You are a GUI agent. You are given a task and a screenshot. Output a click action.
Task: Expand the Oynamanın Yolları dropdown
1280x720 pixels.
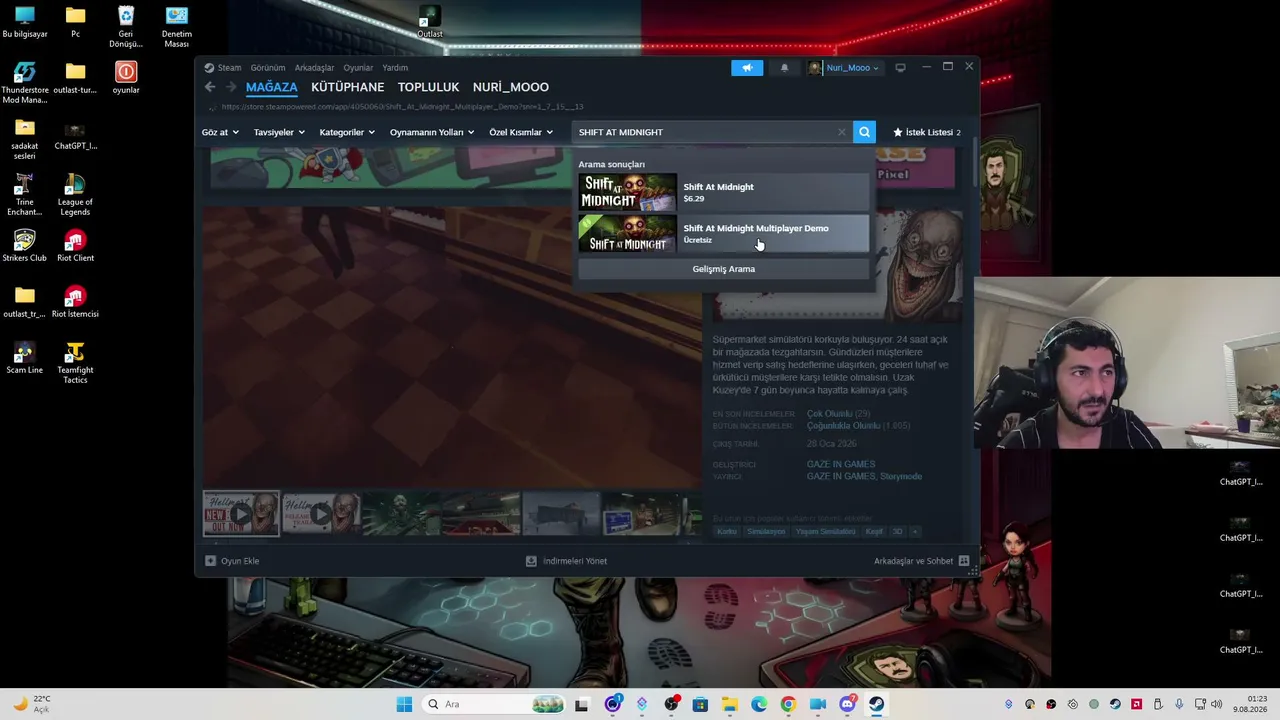[x=432, y=132]
